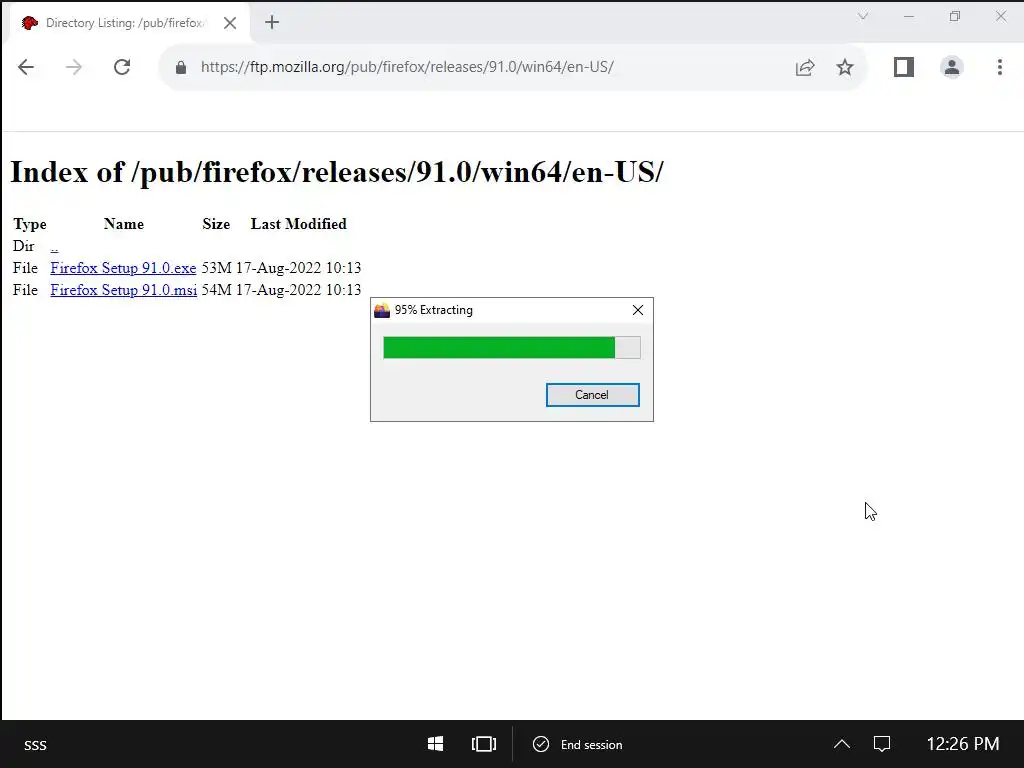The height and width of the screenshot is (768, 1024).
Task: Share this page via share icon
Action: click(805, 67)
